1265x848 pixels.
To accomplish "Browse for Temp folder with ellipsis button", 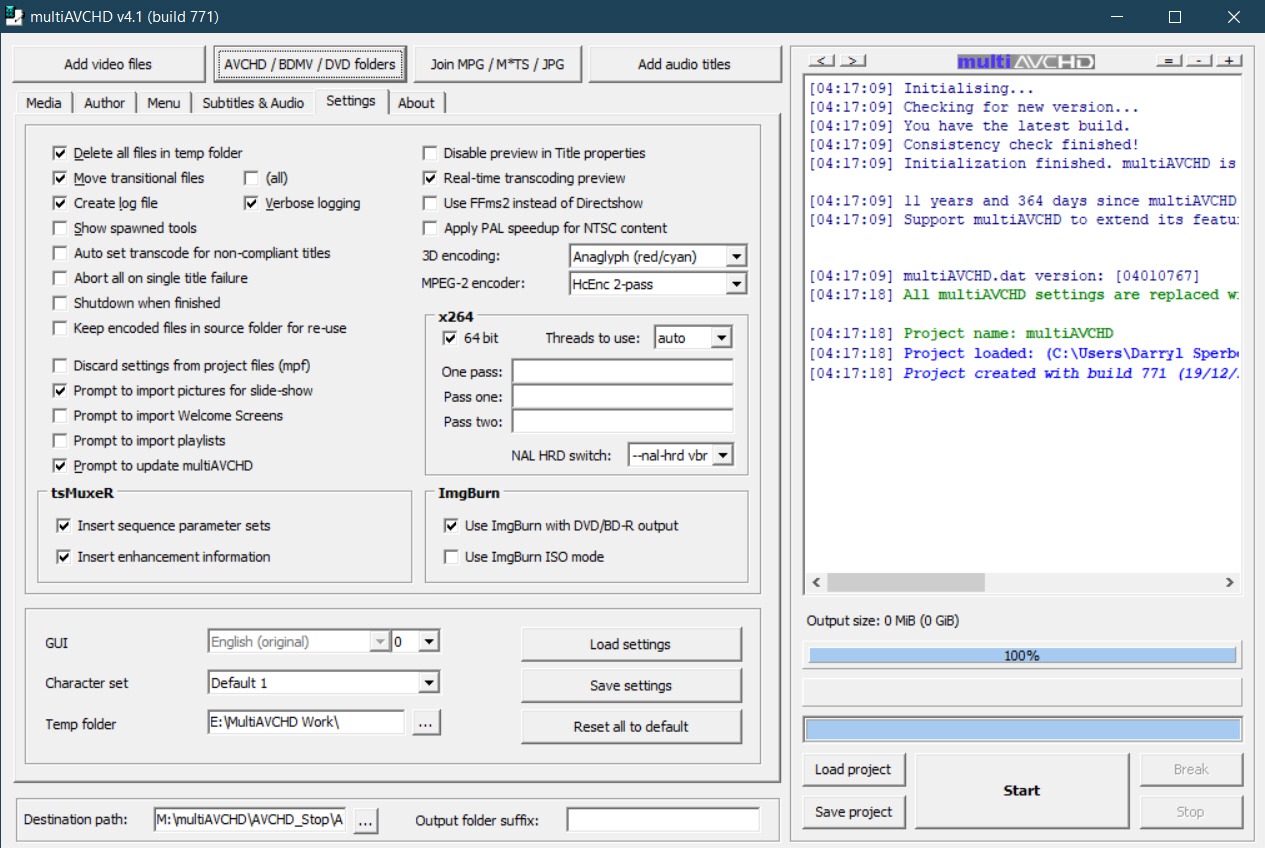I will [x=426, y=723].
